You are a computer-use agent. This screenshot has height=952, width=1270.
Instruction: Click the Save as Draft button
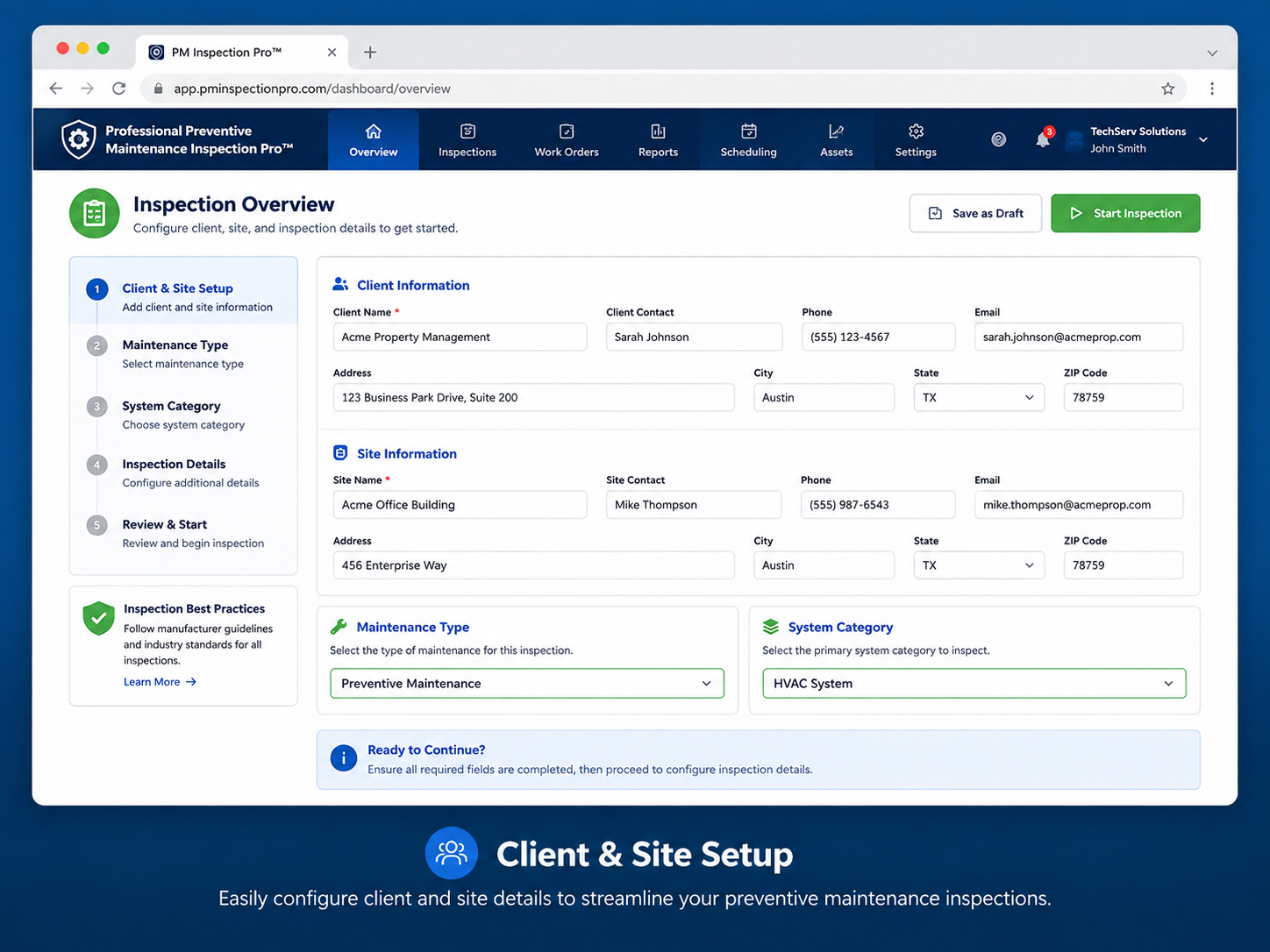975,213
